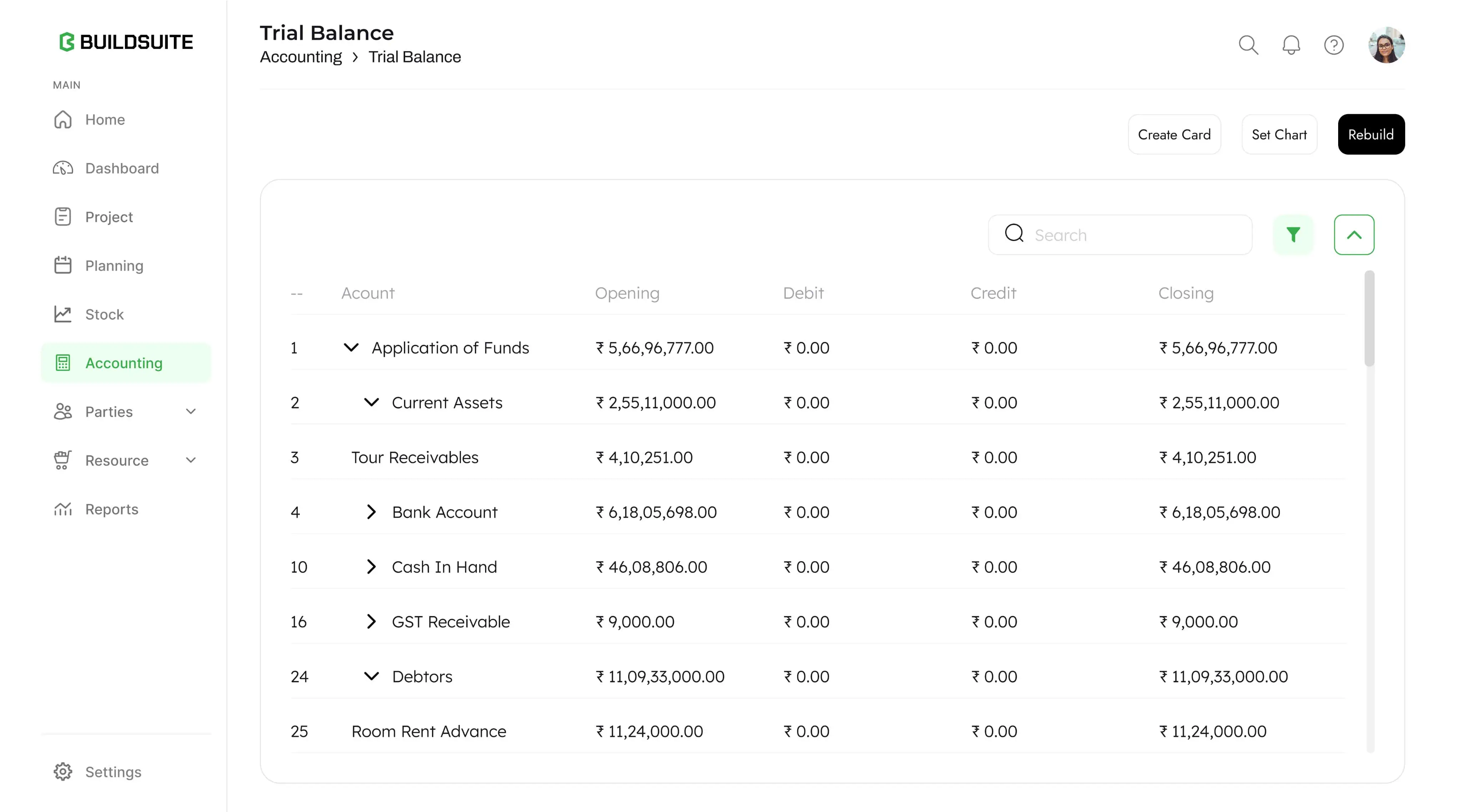The image size is (1462, 812).
Task: Click the Create Card button
Action: [1174, 135]
